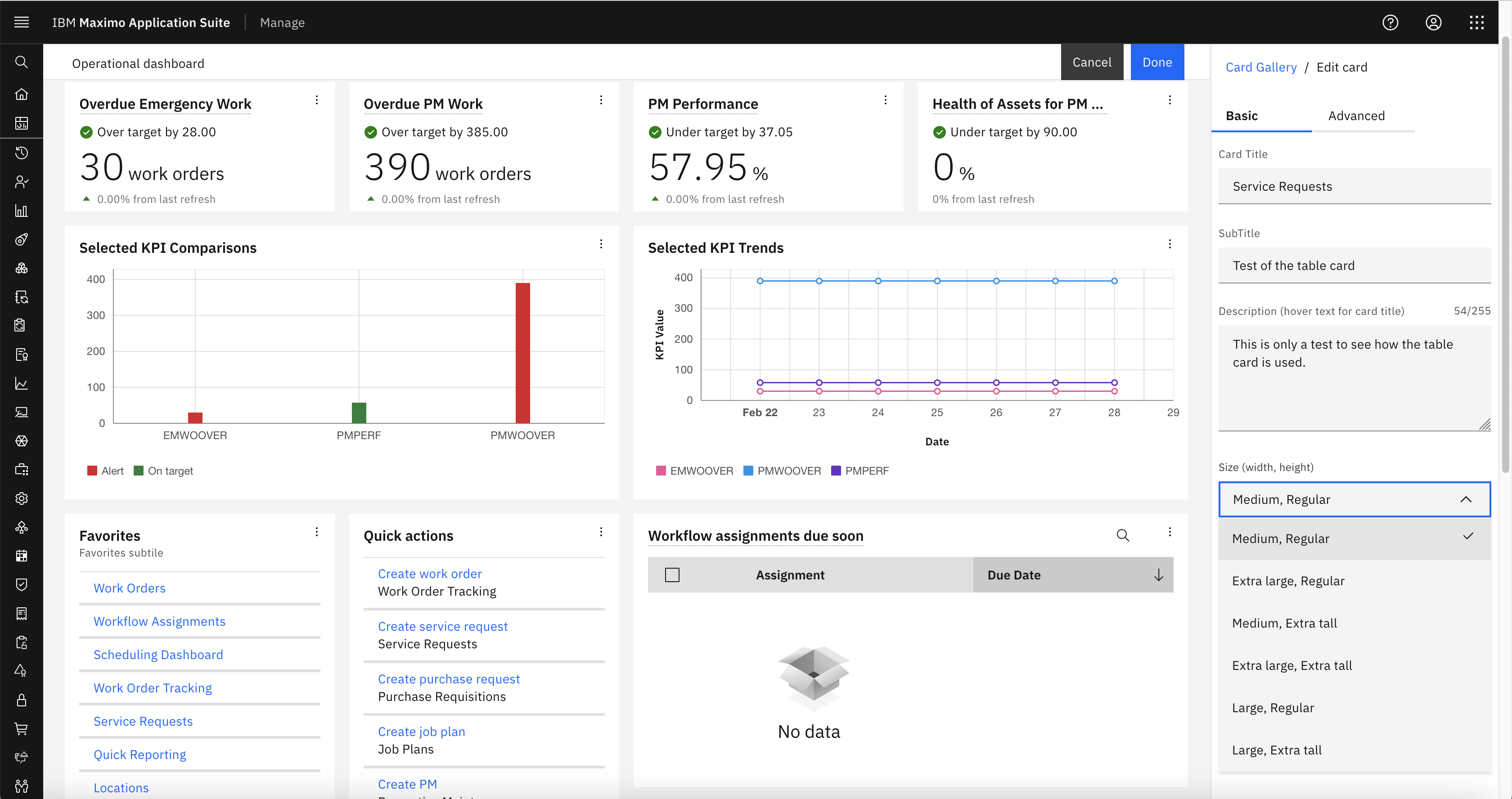Image resolution: width=1512 pixels, height=799 pixels.
Task: Open the hamburger navigation menu
Action: 22,22
